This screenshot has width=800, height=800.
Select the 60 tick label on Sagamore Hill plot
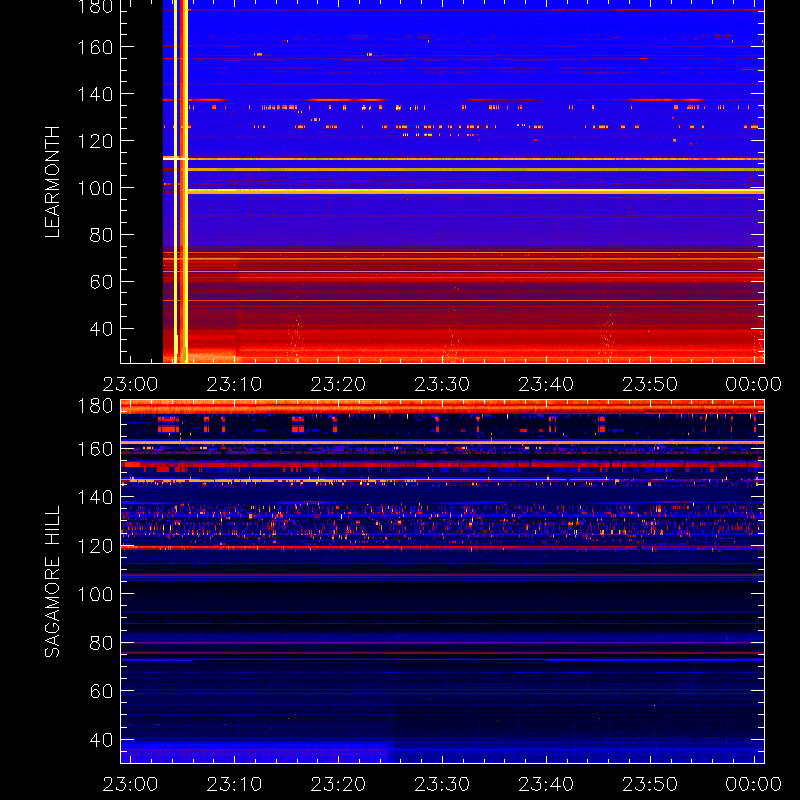[101, 691]
